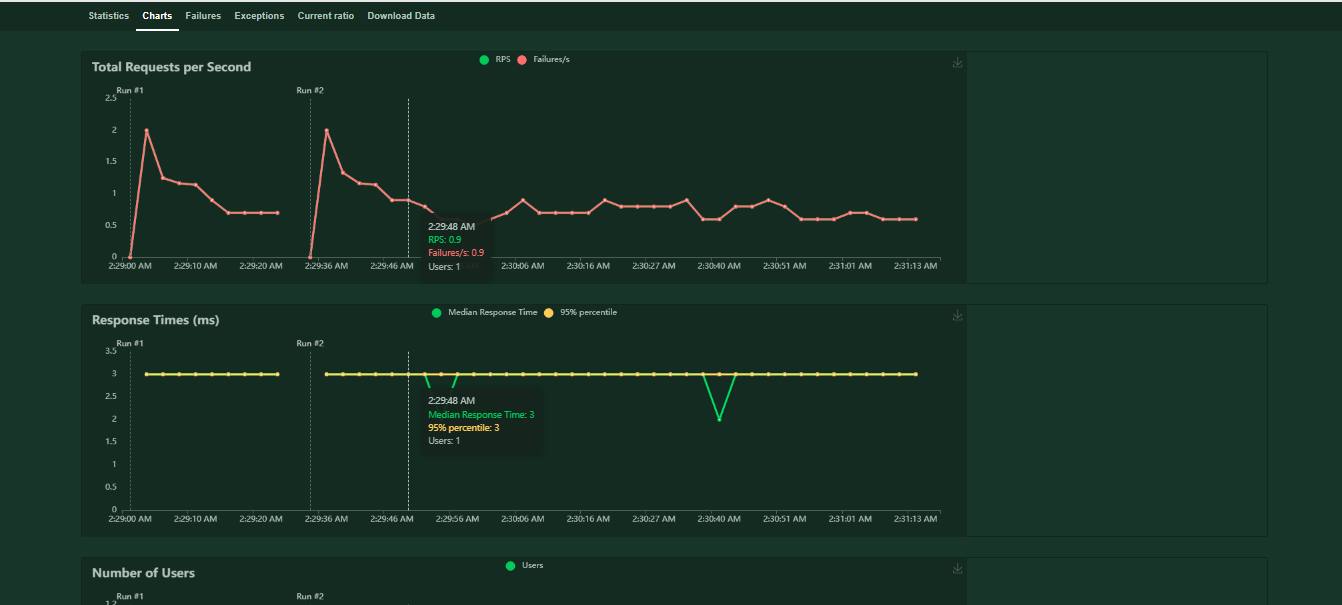Click the red Failures/s legend dot
Viewport: 1342px width, 605px height.
coord(520,59)
